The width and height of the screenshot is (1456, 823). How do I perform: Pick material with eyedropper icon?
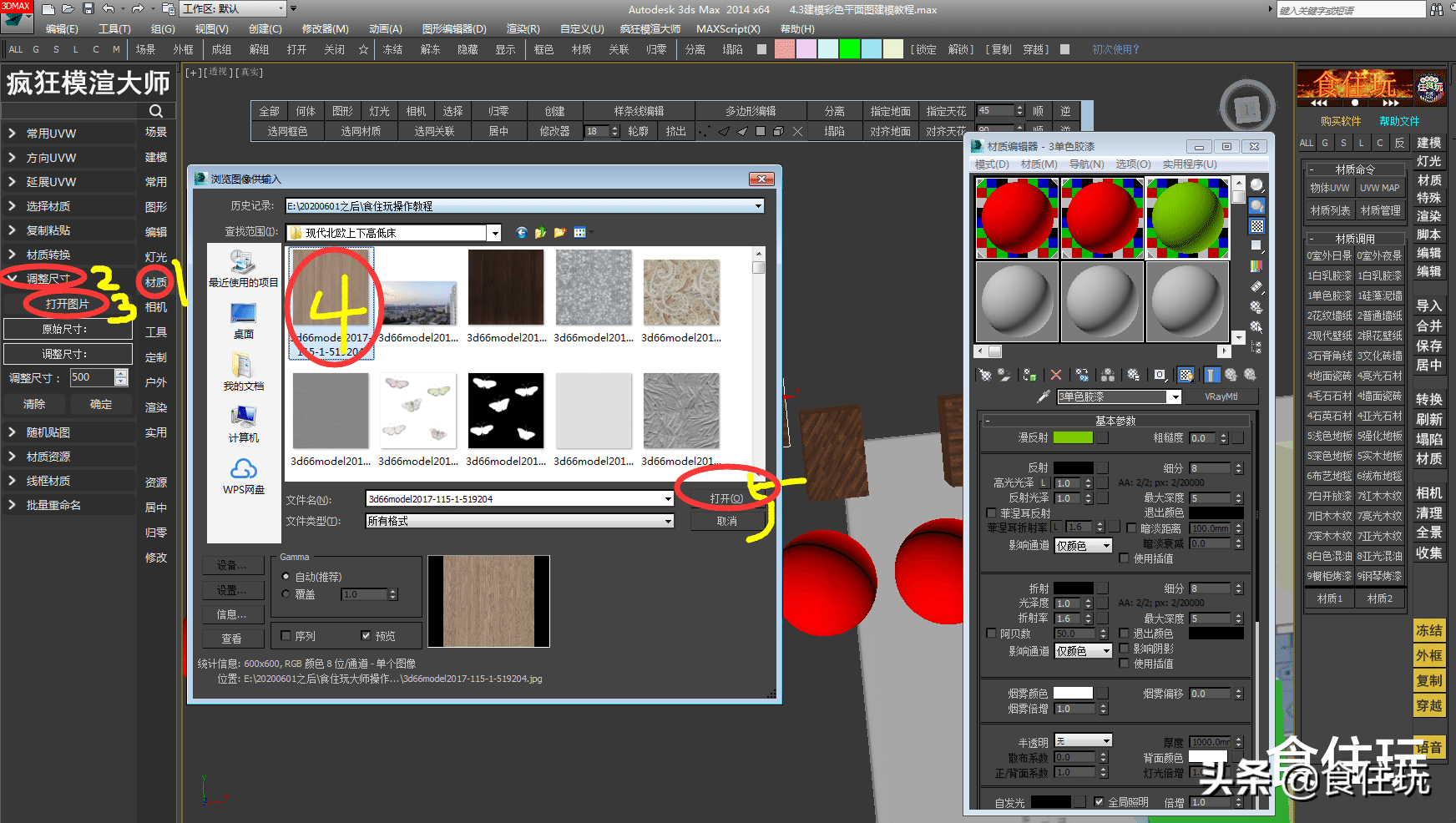(x=1043, y=396)
